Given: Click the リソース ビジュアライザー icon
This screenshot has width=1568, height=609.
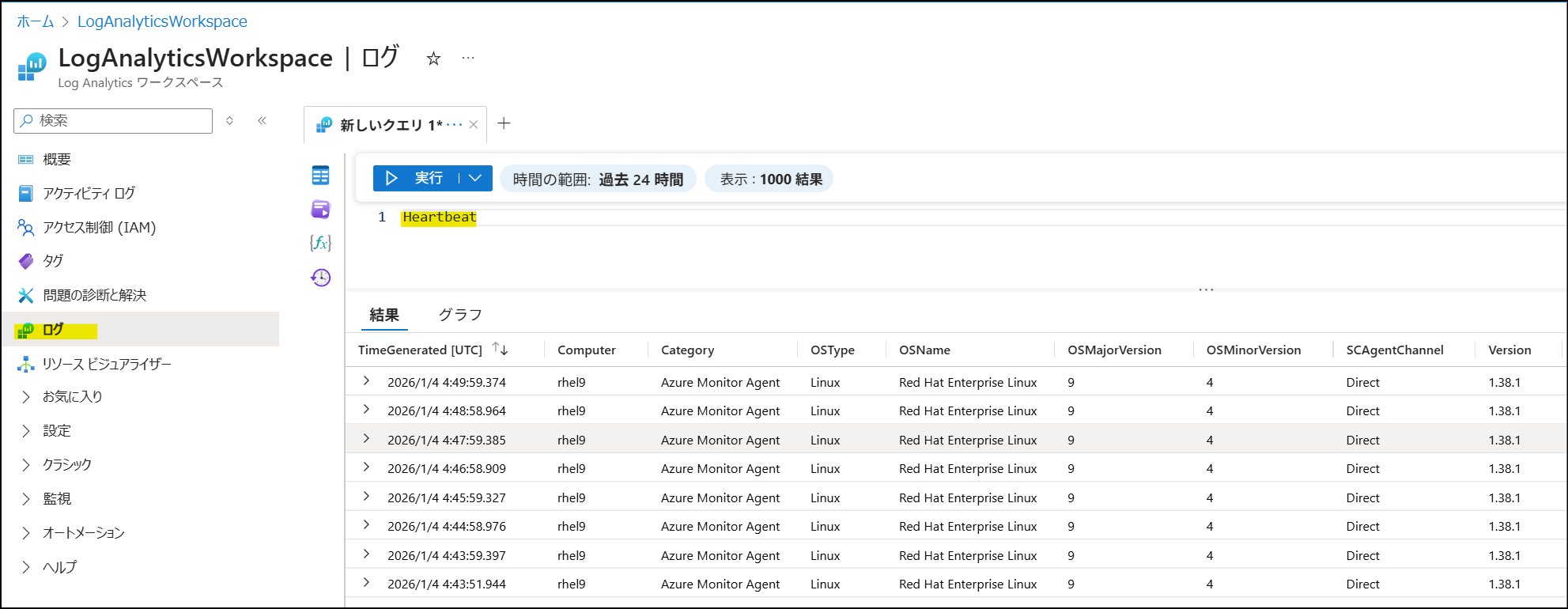Looking at the screenshot, I should (26, 364).
